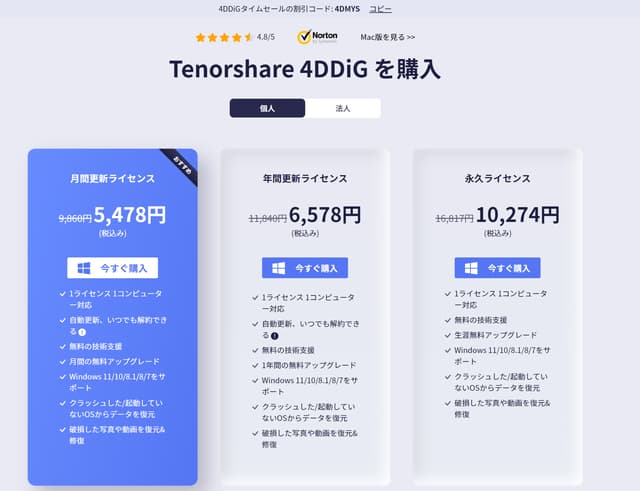Click 無料の技術支援 in monthly plan
Screen dimensions: 640x491
pos(96,347)
